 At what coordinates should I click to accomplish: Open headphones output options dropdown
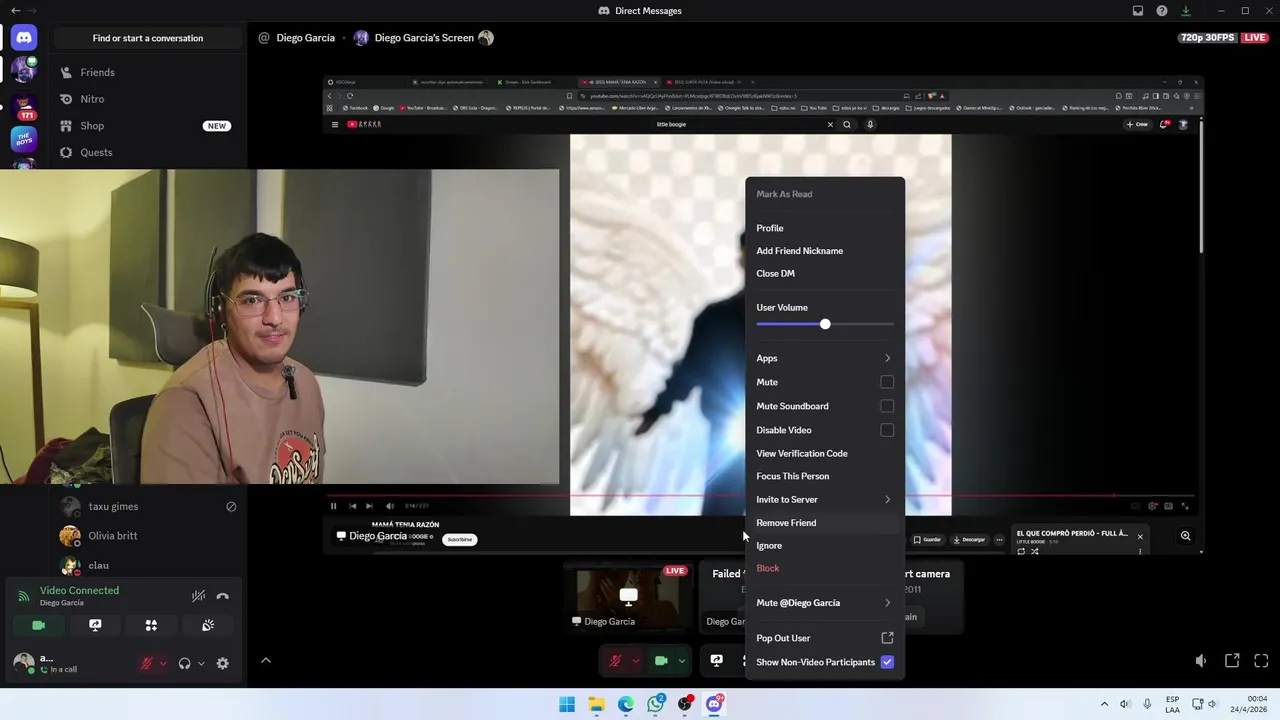coord(201,663)
